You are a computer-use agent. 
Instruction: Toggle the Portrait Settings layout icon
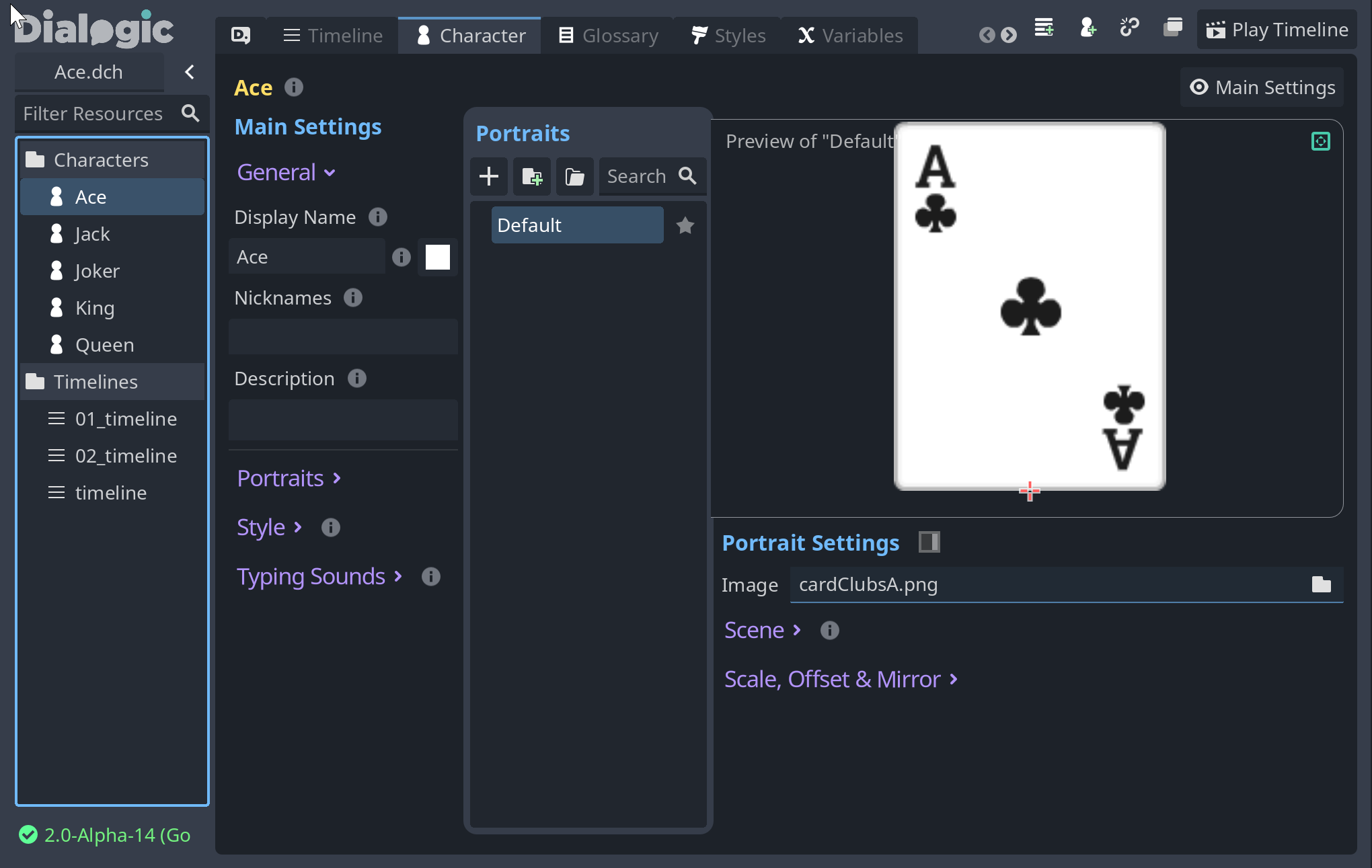[x=929, y=542]
